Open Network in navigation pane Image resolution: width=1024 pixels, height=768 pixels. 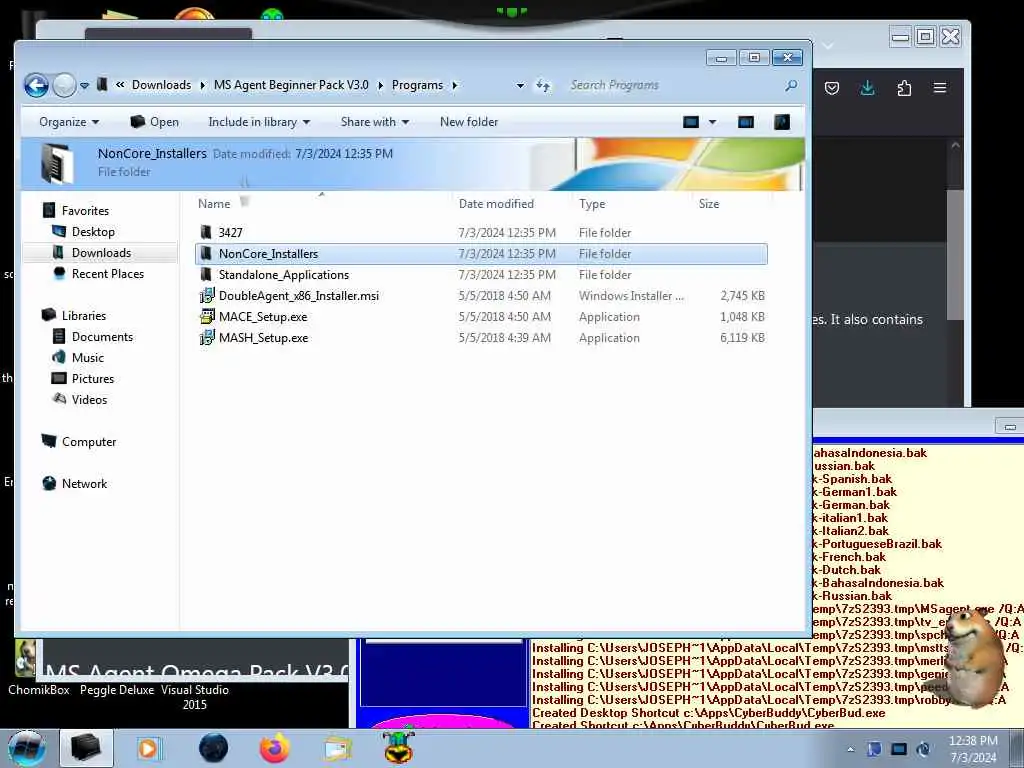(x=84, y=484)
